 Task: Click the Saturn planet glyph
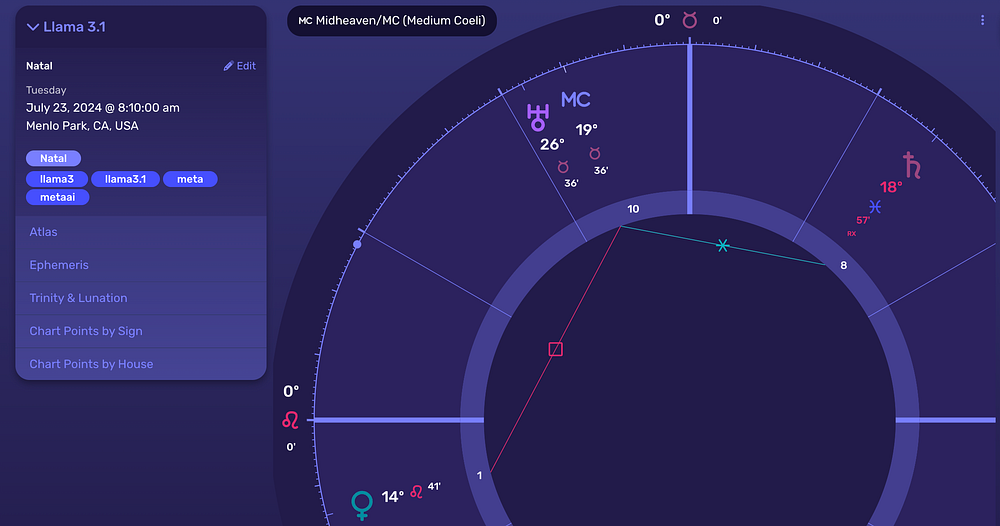(912, 165)
